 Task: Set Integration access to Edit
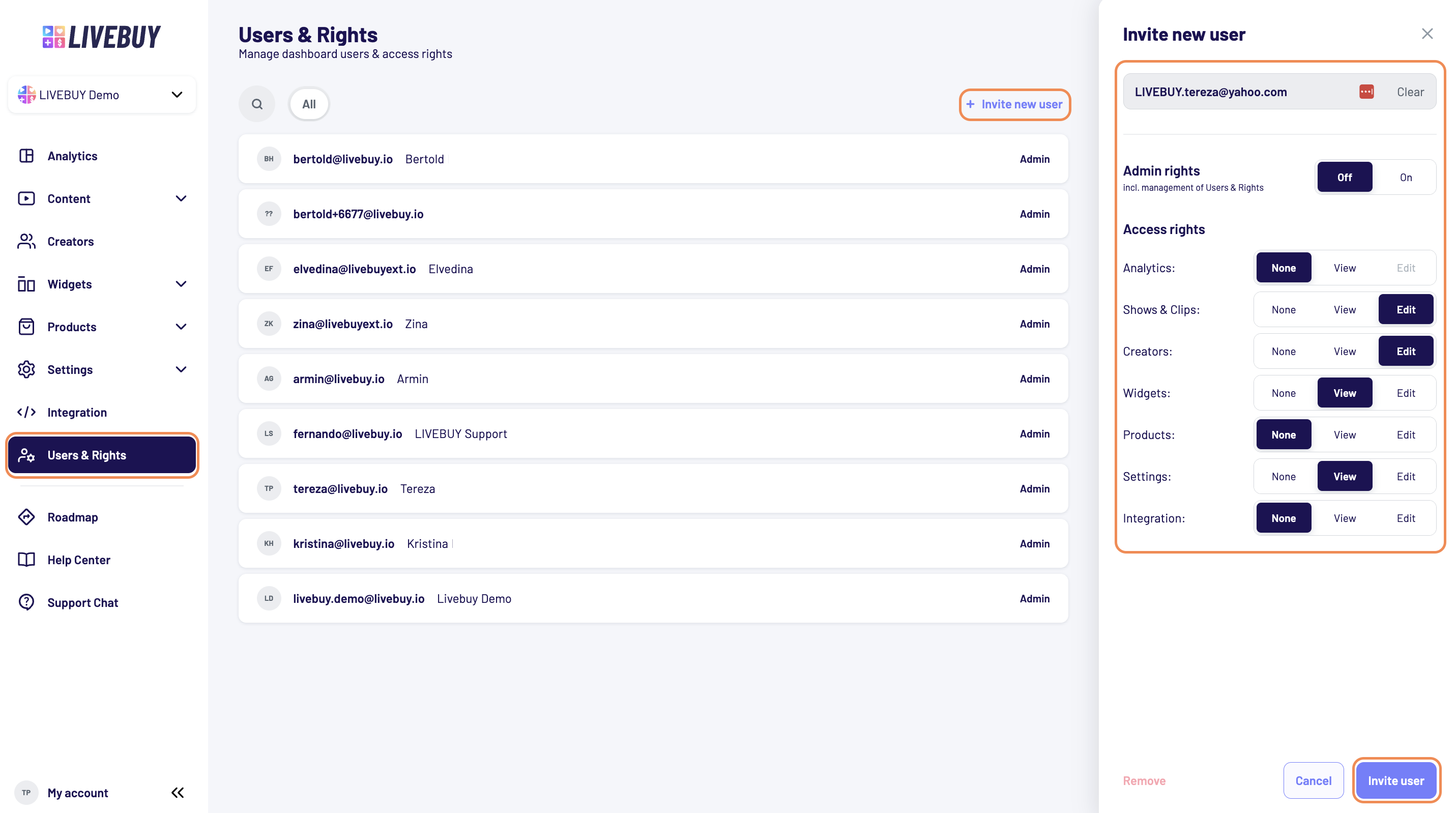[x=1406, y=518]
